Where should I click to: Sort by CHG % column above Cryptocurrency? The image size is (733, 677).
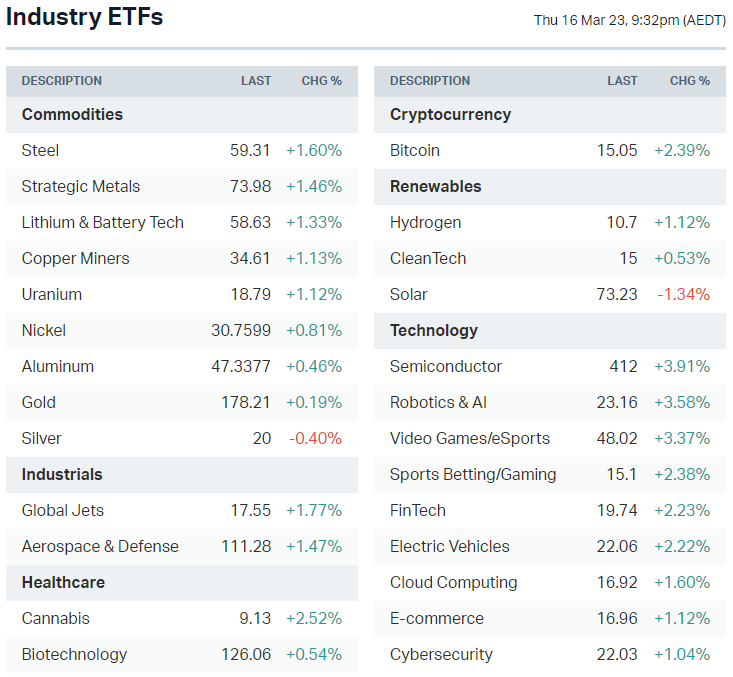pyautogui.click(x=690, y=81)
